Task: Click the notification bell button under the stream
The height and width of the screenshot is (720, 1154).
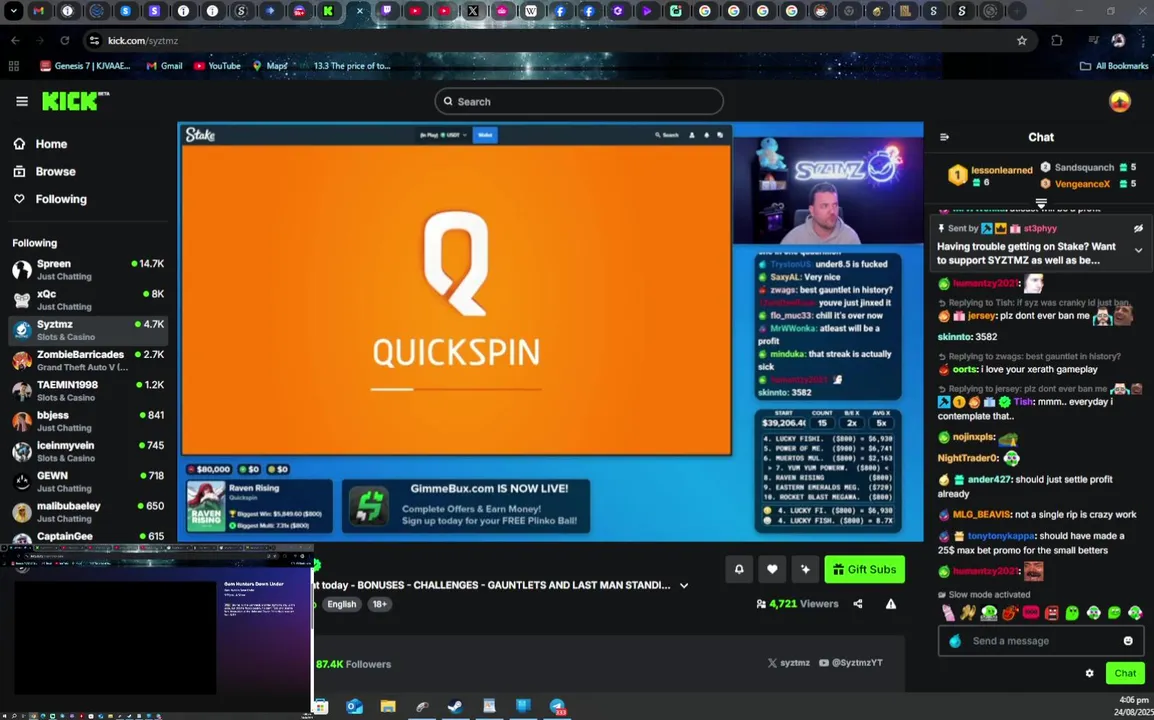Action: [739, 569]
